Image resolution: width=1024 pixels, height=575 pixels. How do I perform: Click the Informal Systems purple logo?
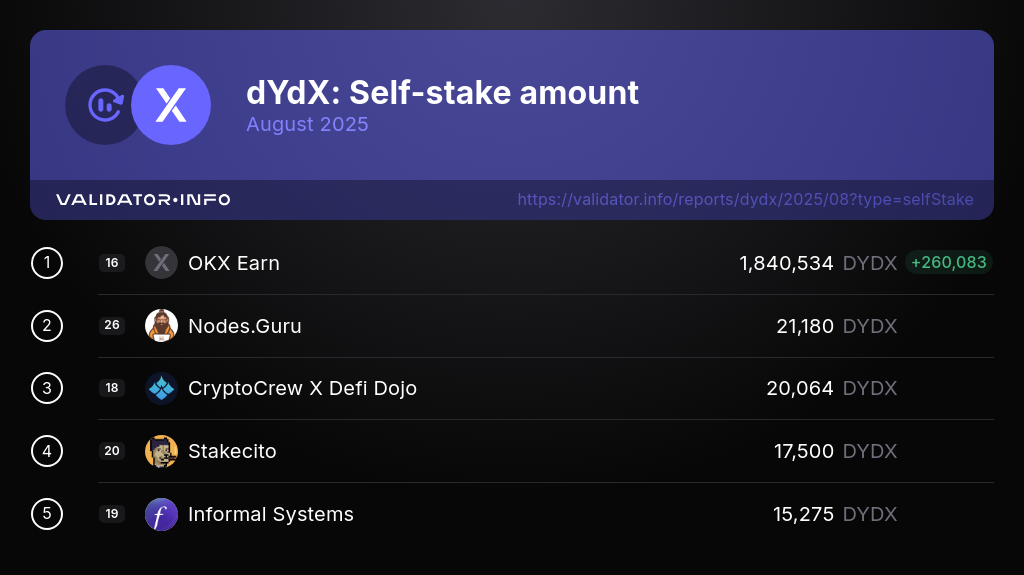161,514
